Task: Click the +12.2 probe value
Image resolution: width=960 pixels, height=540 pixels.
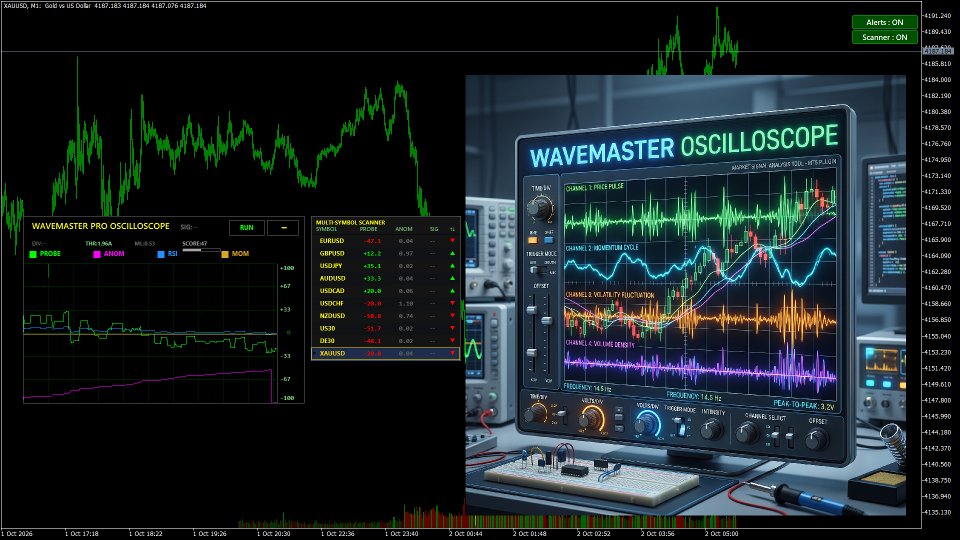Action: point(372,253)
